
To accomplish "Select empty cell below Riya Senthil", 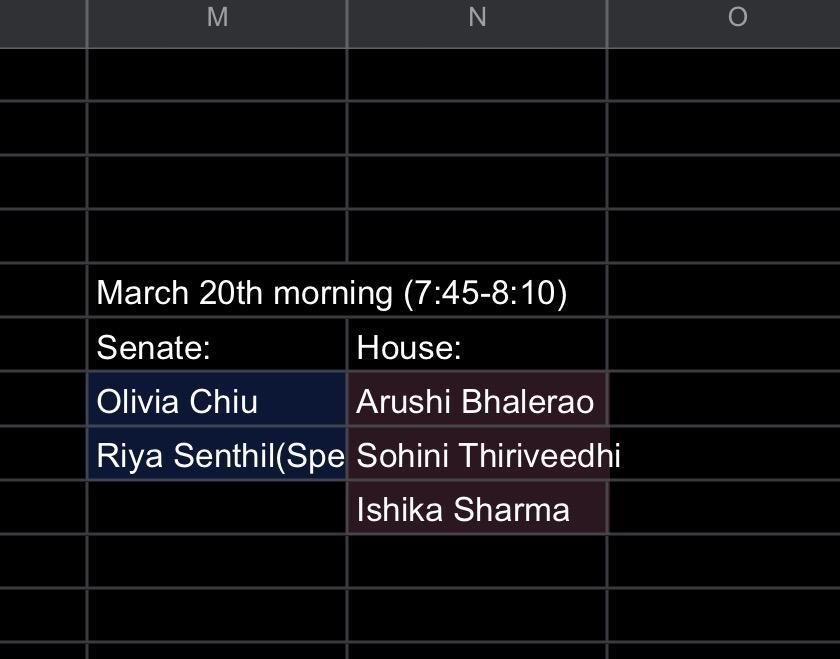I will pyautogui.click(x=216, y=509).
